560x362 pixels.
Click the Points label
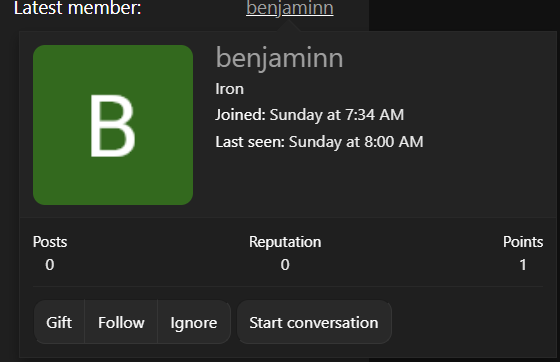coord(523,242)
